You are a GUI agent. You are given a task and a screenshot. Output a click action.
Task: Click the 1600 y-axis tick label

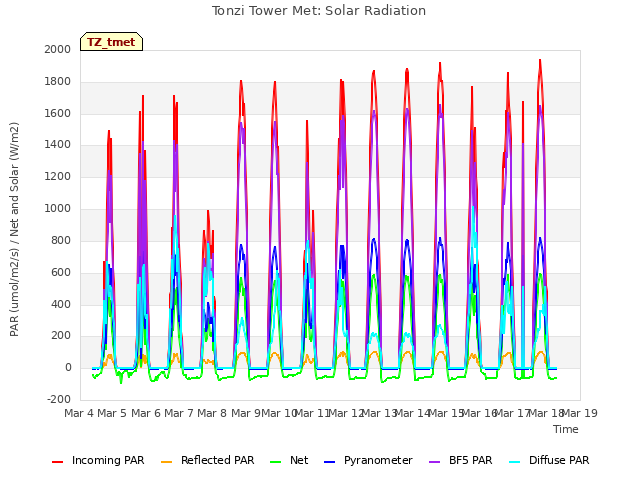pos(58,113)
